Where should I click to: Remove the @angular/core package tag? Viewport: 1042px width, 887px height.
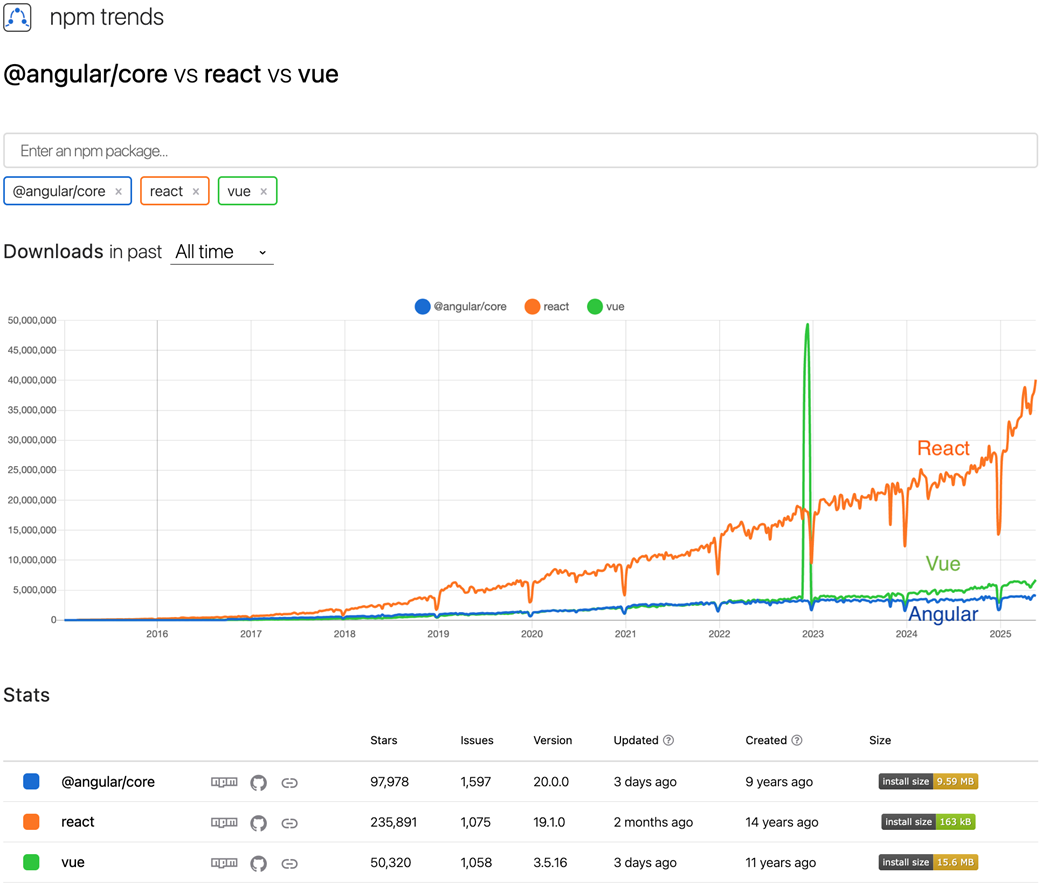[118, 192]
